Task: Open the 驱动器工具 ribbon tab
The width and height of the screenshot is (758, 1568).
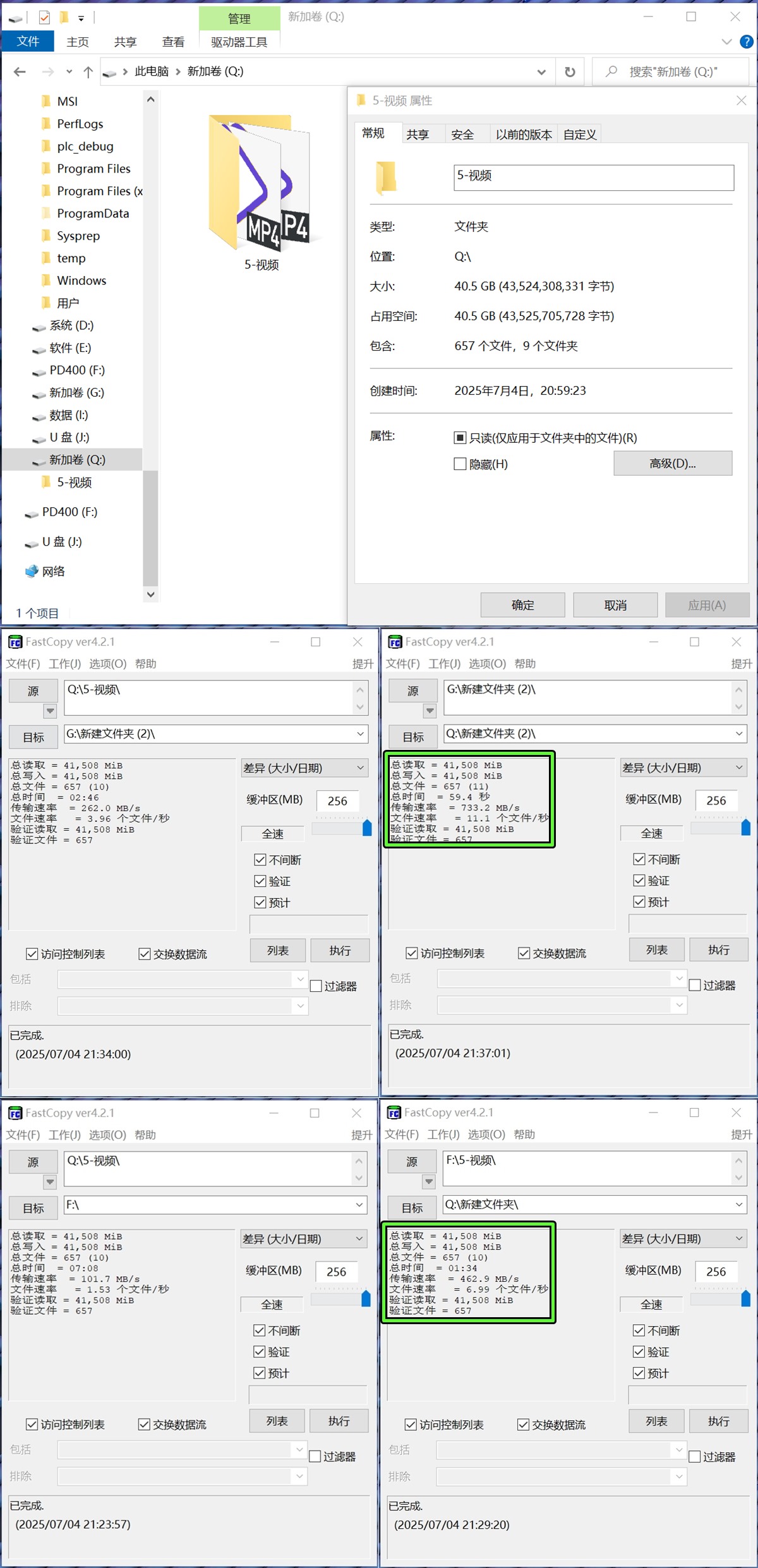Action: click(239, 42)
